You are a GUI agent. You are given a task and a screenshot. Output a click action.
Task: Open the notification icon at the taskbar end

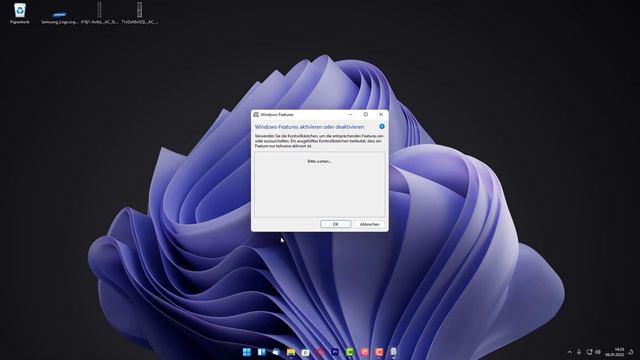(631, 352)
